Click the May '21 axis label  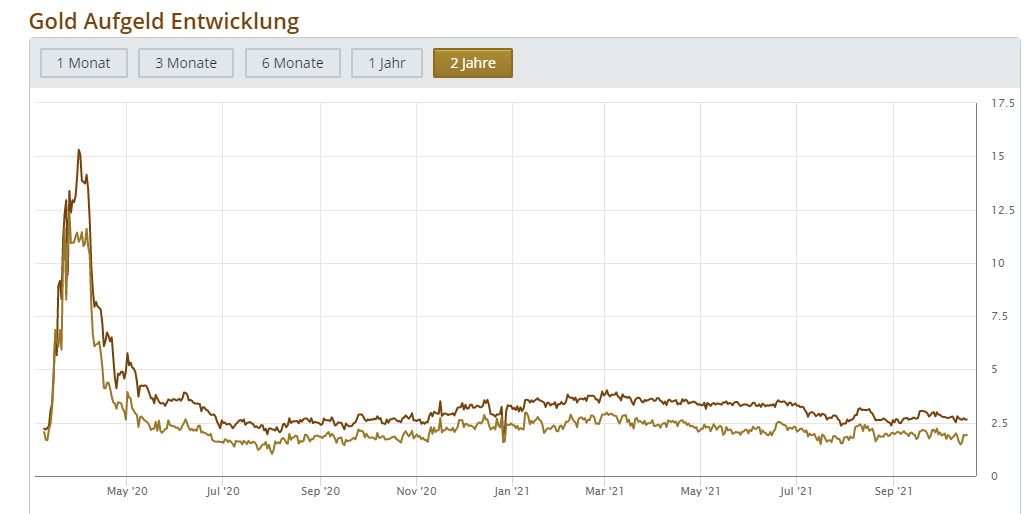click(700, 491)
